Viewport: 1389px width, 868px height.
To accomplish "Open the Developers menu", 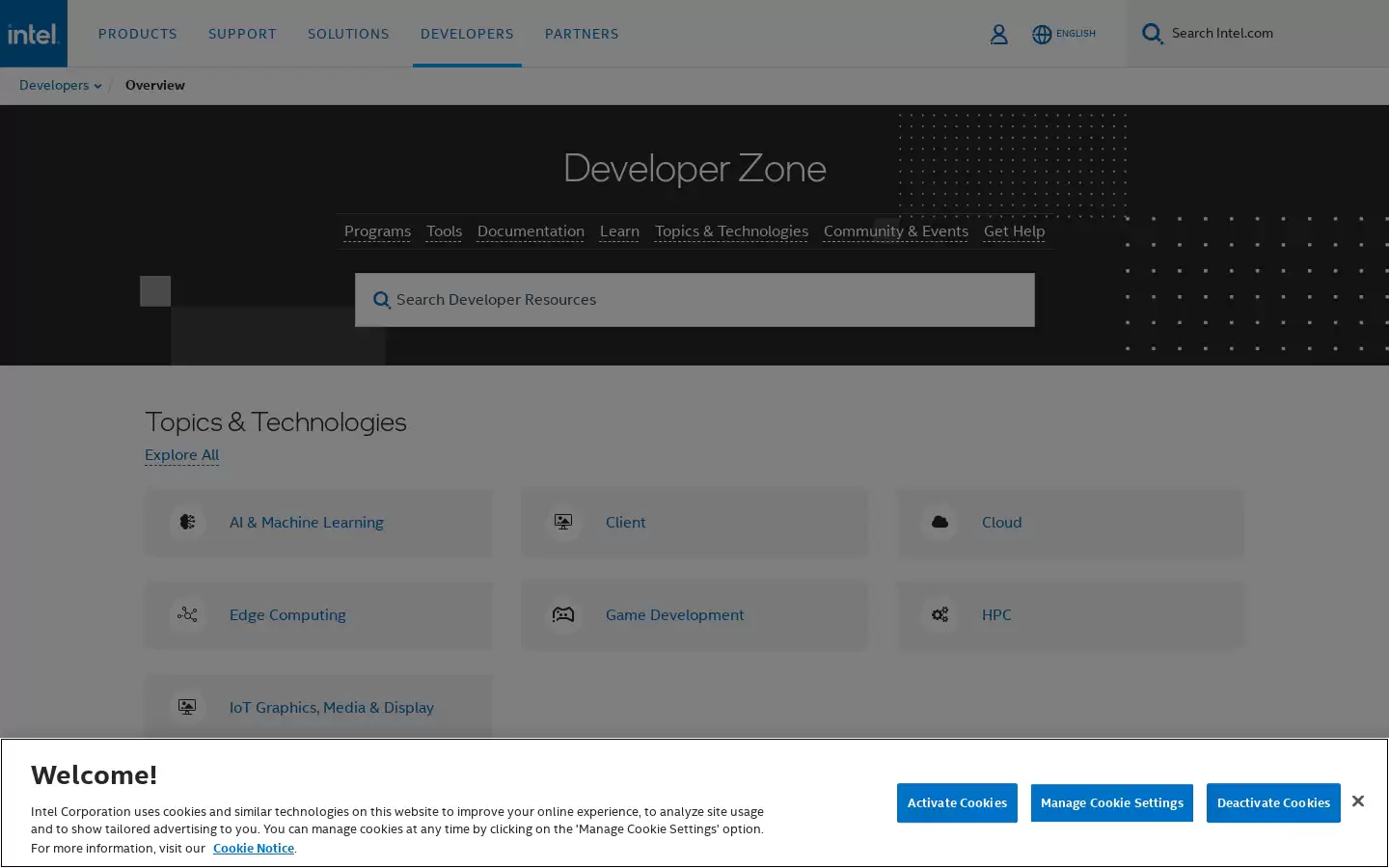I will coord(467,34).
